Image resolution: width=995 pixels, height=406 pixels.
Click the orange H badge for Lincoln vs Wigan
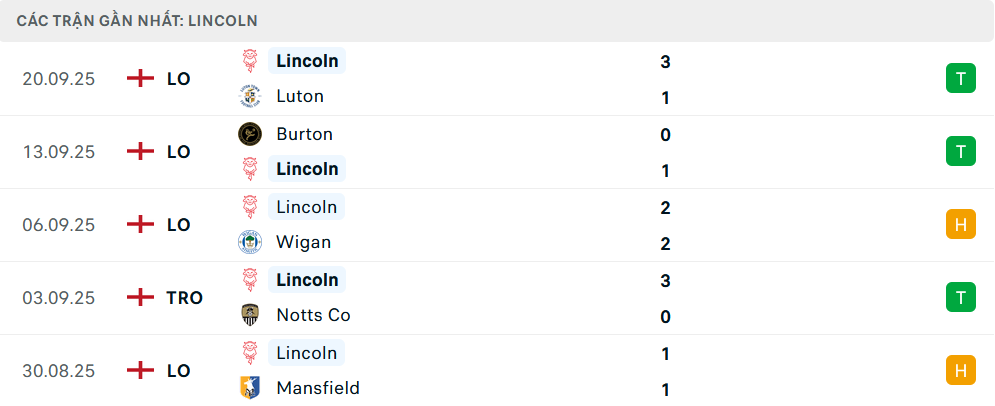click(961, 225)
